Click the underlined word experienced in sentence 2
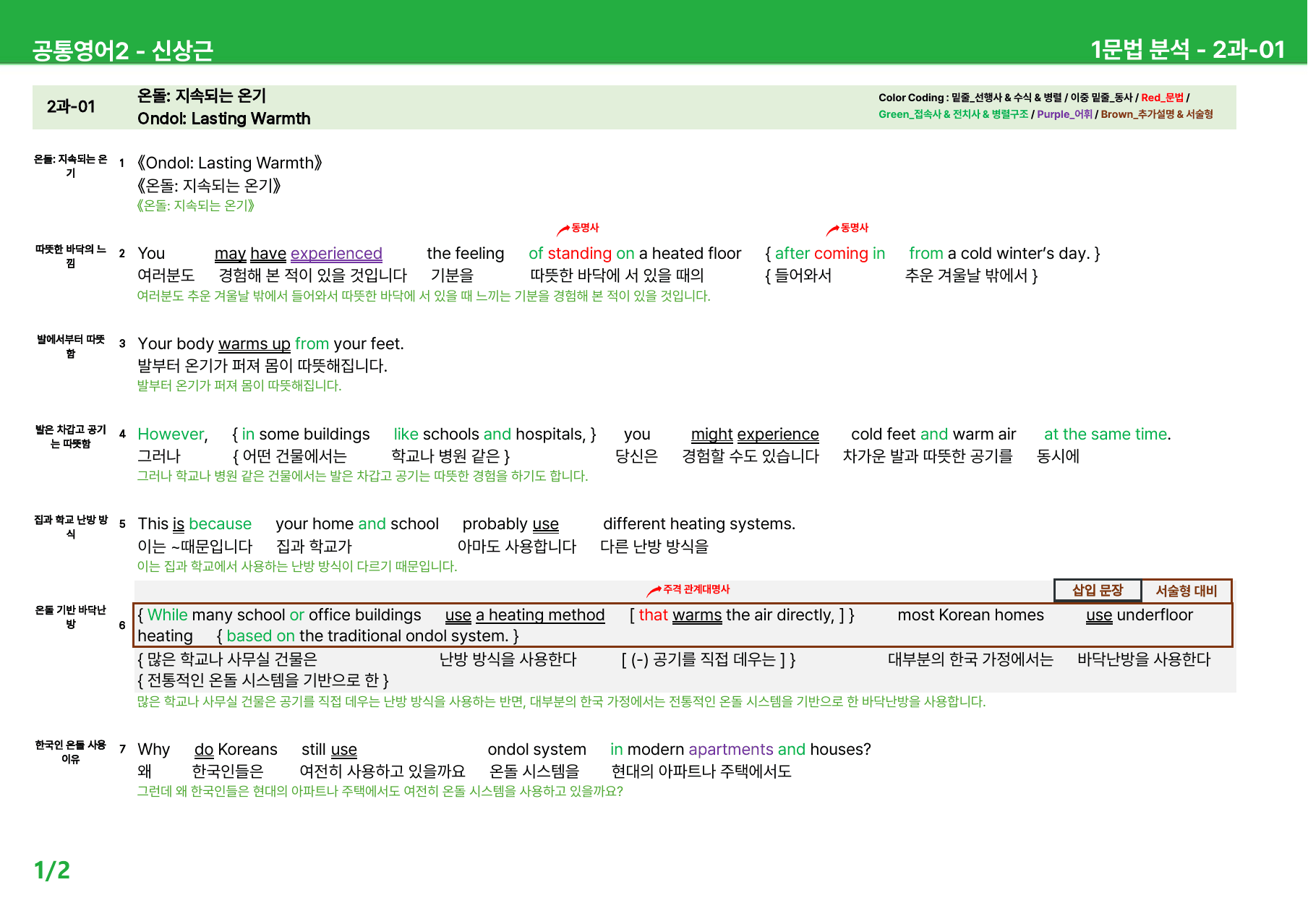1308x924 pixels. coord(336,254)
